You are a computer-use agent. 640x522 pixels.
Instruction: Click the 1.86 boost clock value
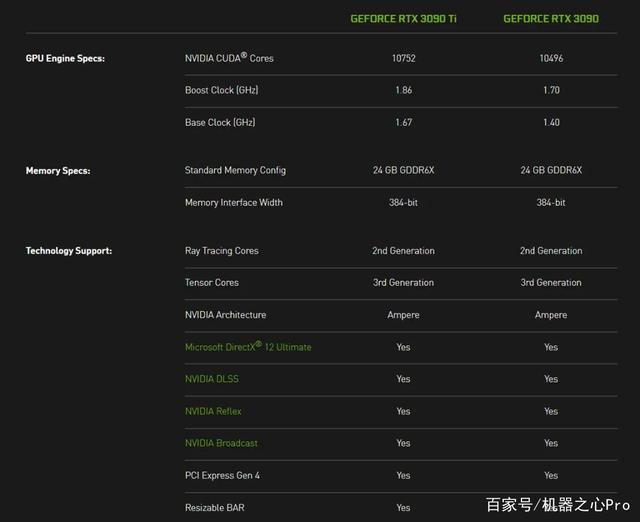point(404,90)
